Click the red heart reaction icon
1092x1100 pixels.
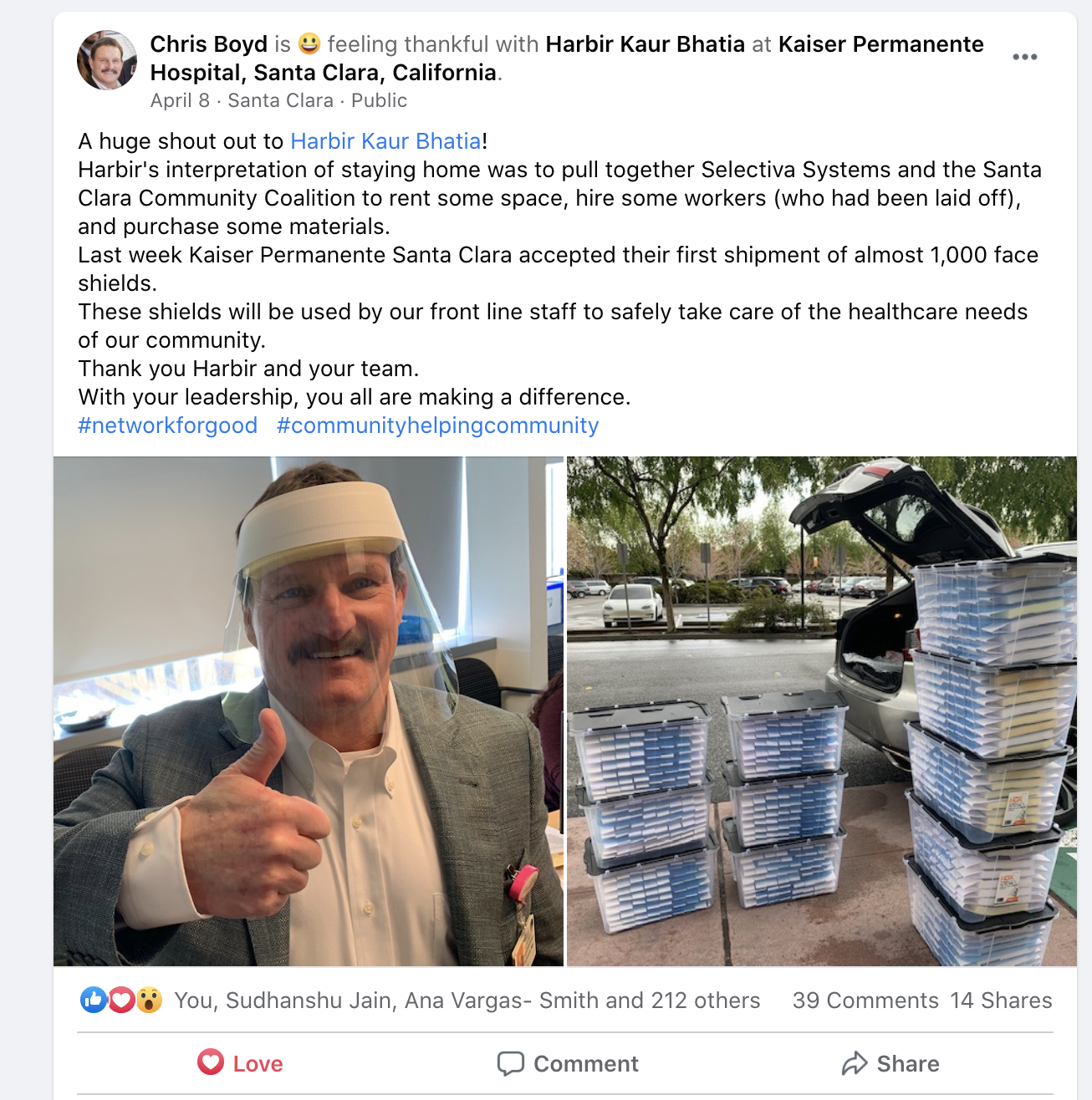tap(121, 1000)
